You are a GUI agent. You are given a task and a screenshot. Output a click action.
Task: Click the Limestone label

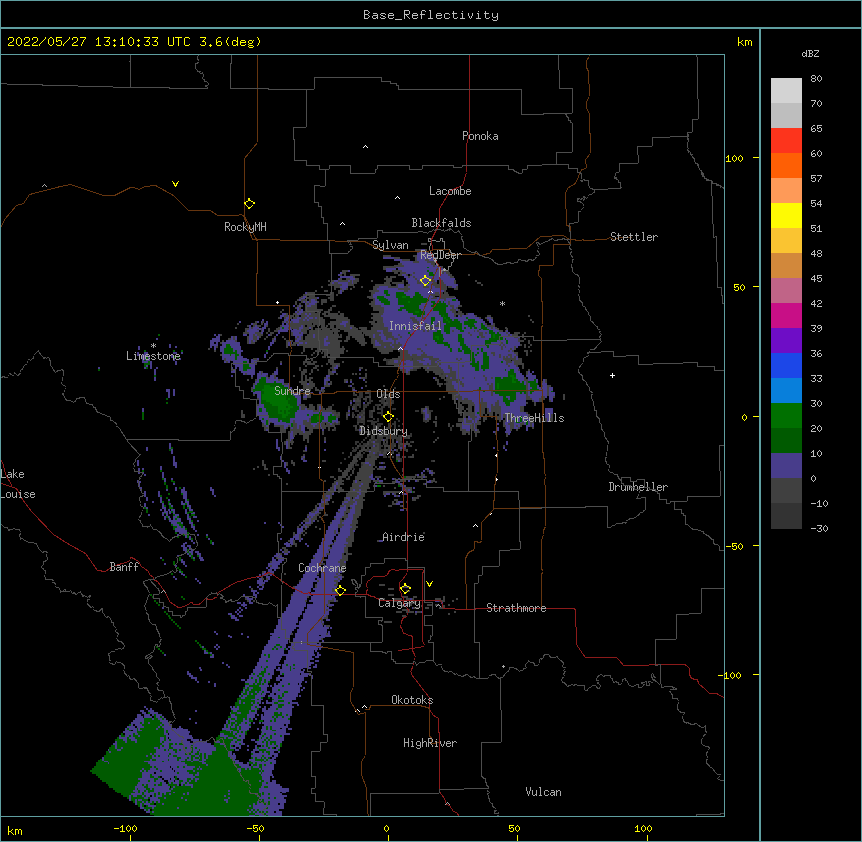(x=153, y=356)
